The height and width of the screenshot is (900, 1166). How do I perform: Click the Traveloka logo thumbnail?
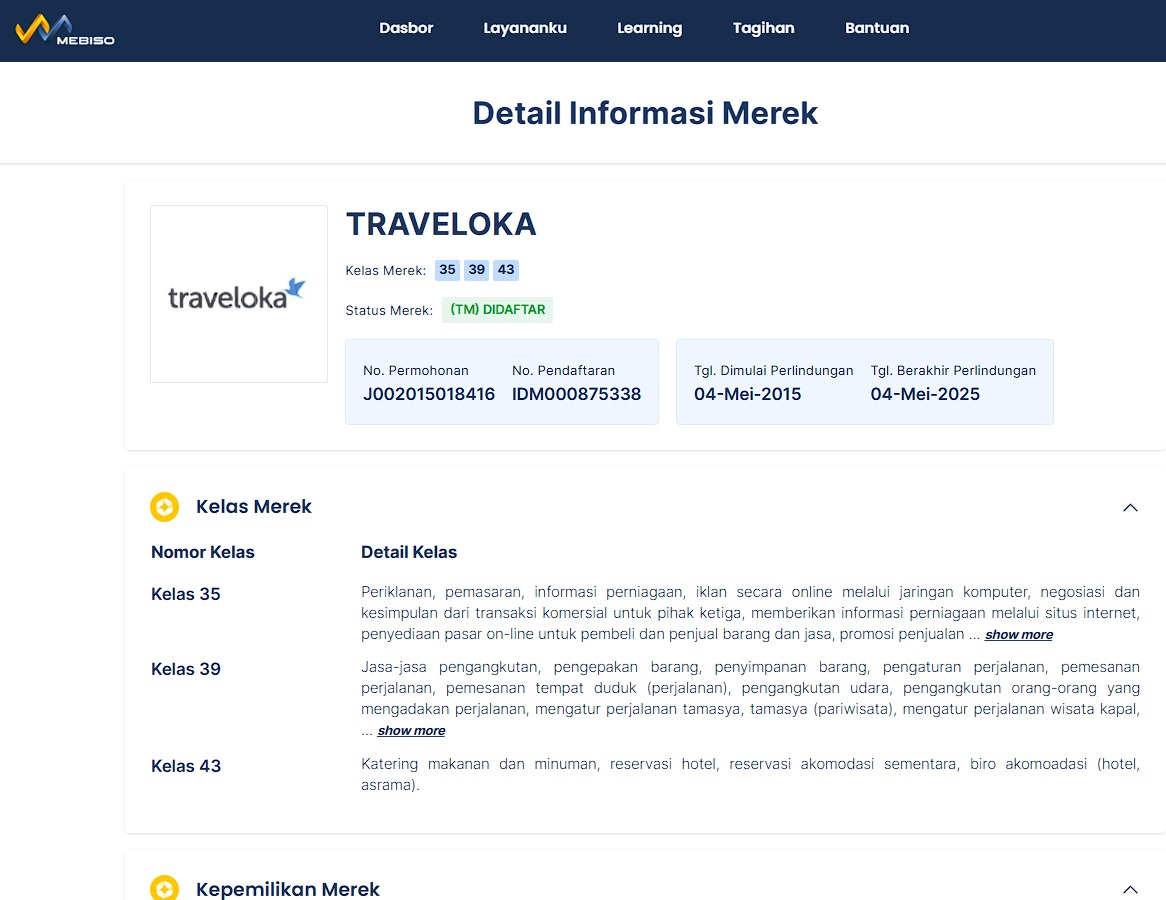(239, 294)
